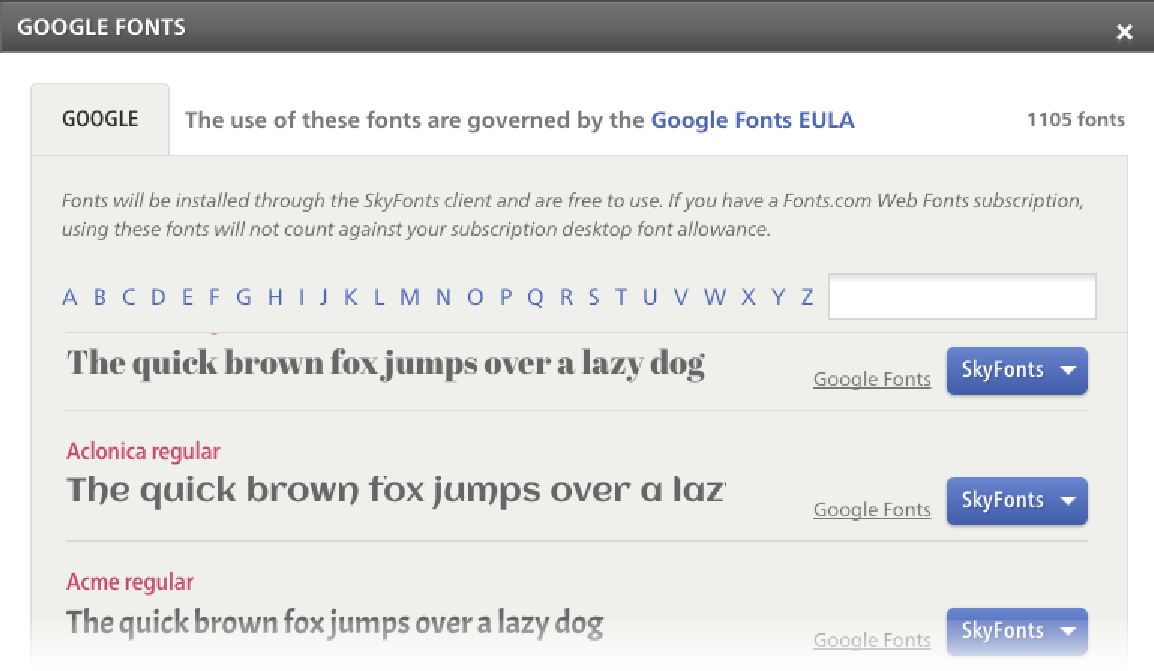The width and height of the screenshot is (1154, 671).
Task: Filter fonts by letter W
Action: (715, 297)
